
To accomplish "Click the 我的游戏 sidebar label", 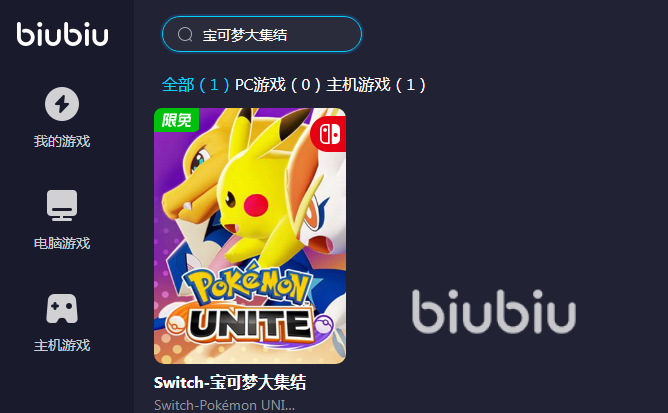I will coord(62,141).
